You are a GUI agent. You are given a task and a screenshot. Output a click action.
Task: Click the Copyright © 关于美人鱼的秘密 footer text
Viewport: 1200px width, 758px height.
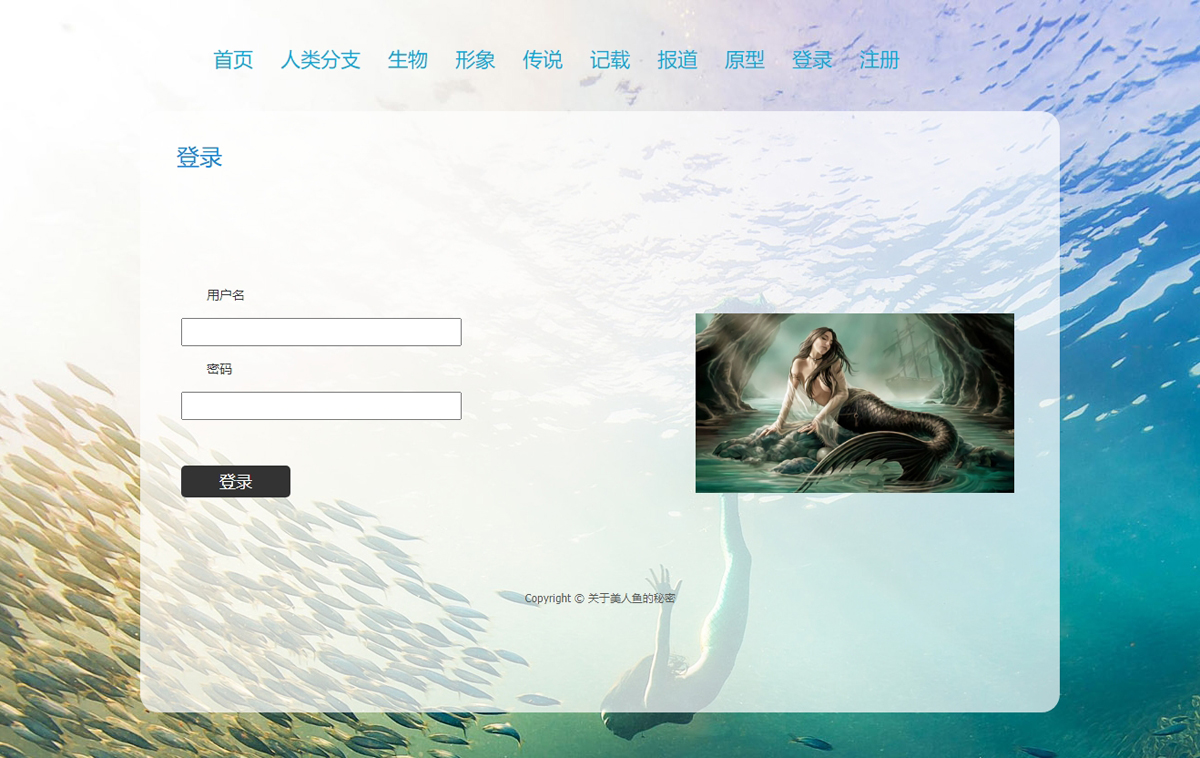(600, 598)
